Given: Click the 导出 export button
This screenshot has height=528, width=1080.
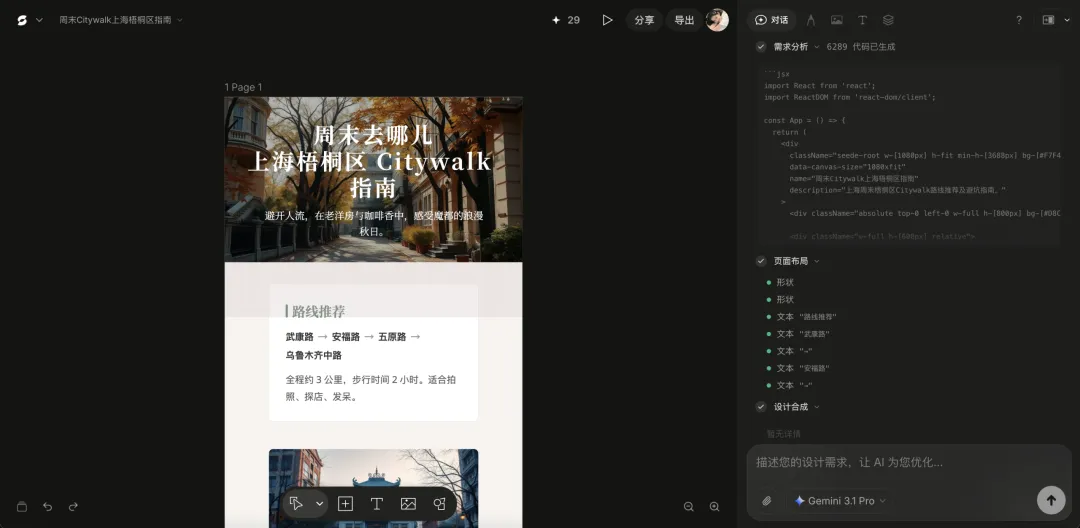Looking at the screenshot, I should click(684, 21).
